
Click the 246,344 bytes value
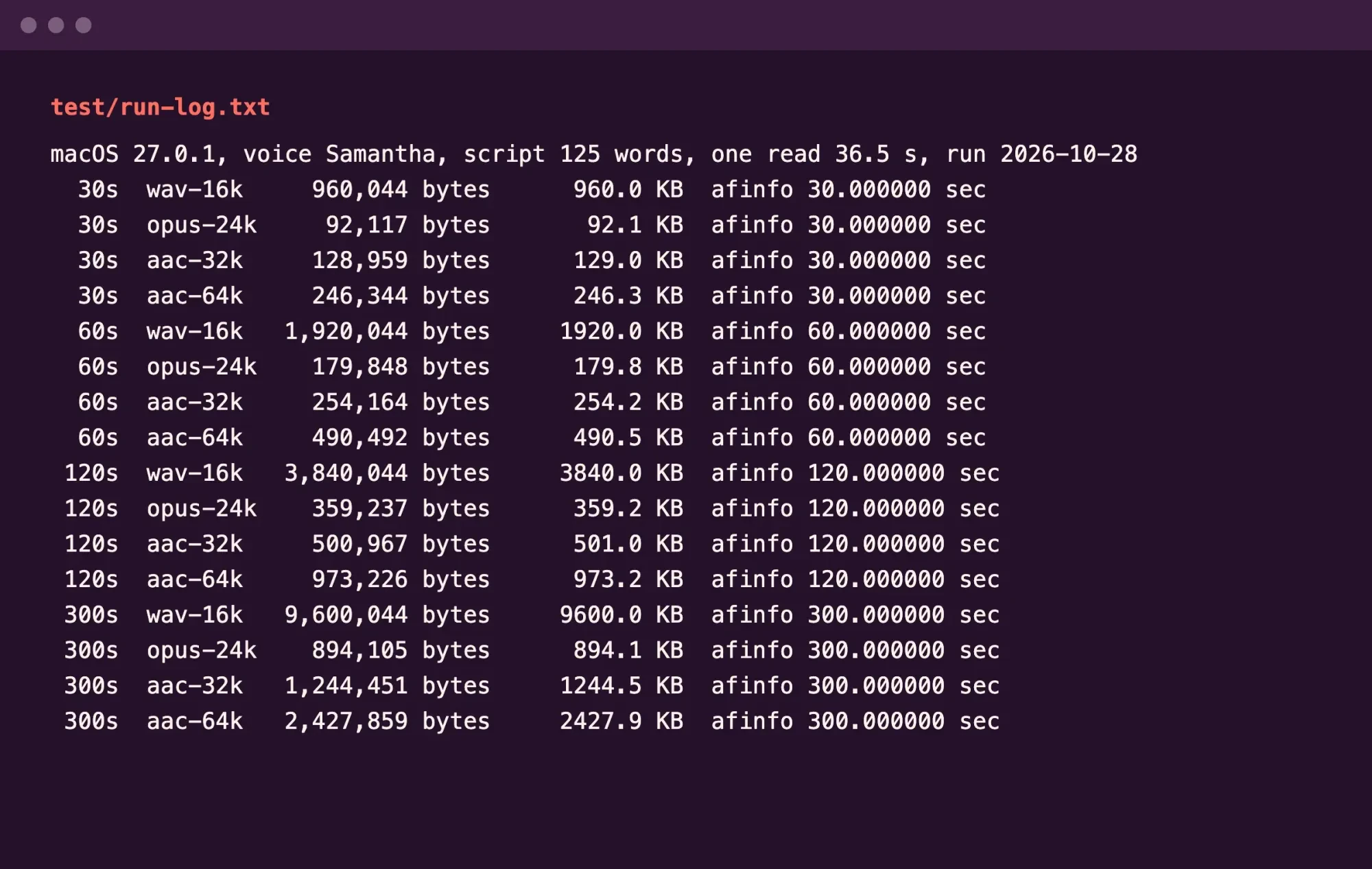click(401, 296)
